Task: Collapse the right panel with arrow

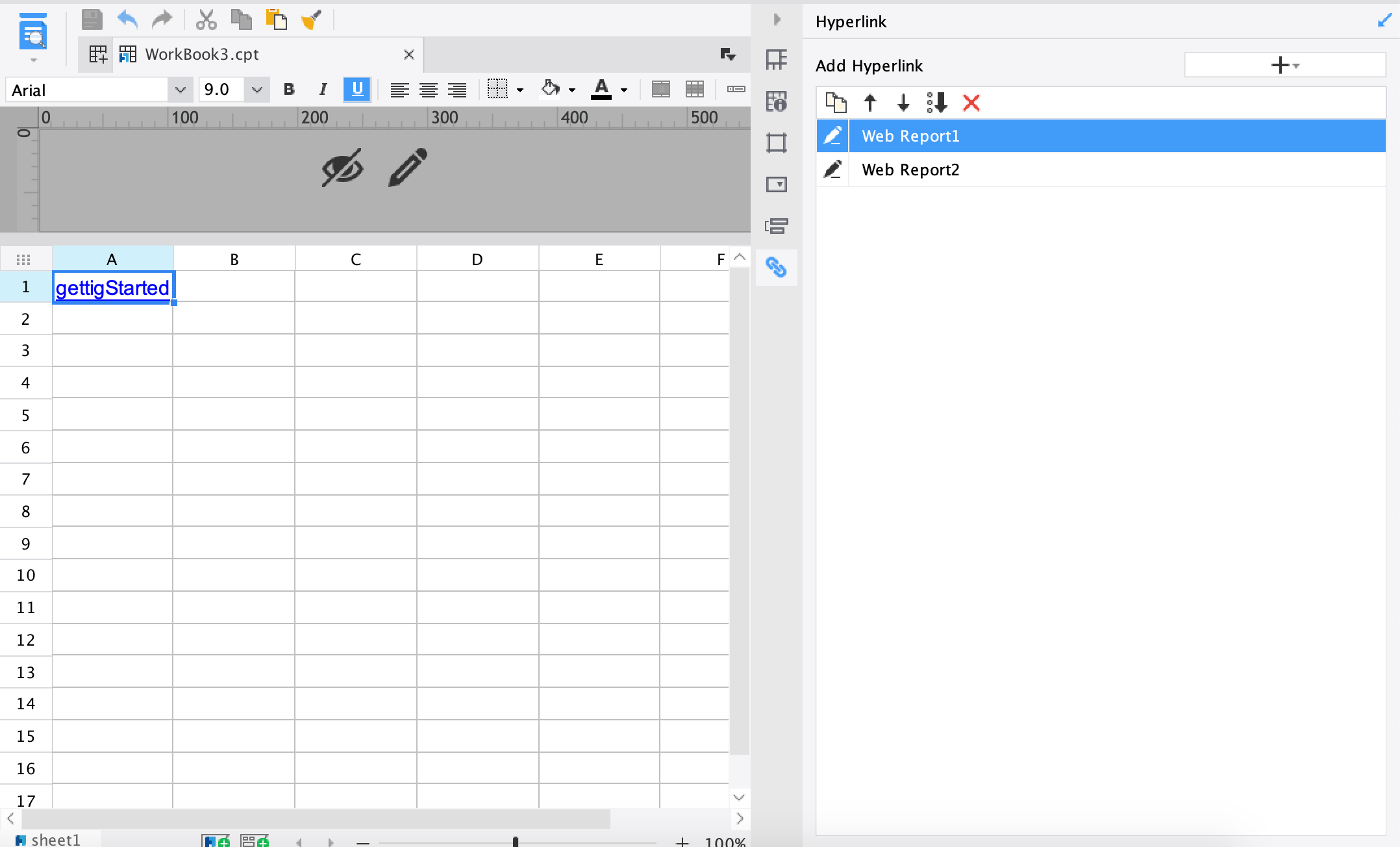Action: 777,19
